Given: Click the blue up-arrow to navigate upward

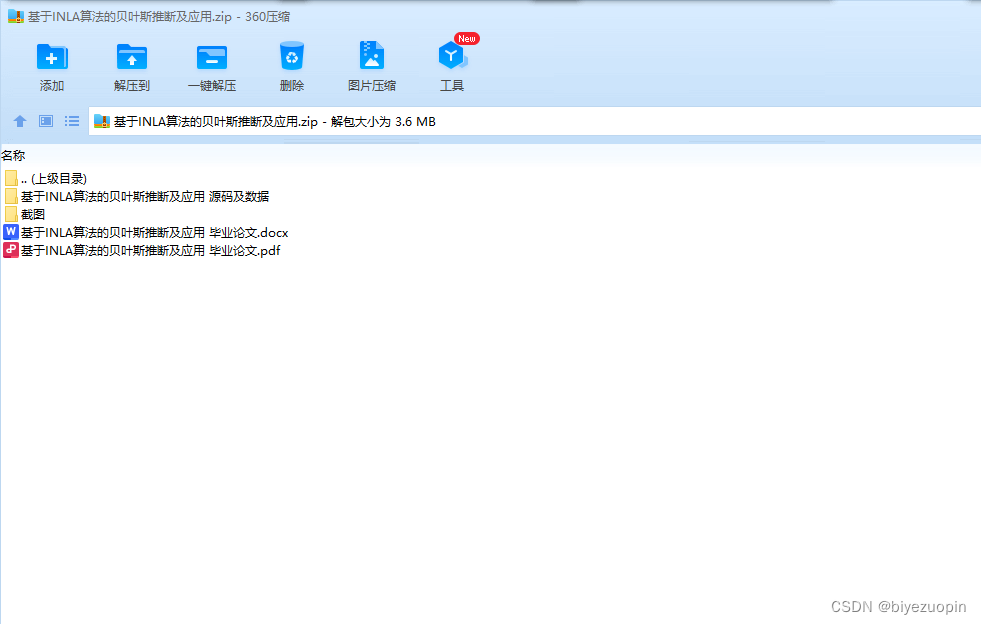Looking at the screenshot, I should coord(19,120).
